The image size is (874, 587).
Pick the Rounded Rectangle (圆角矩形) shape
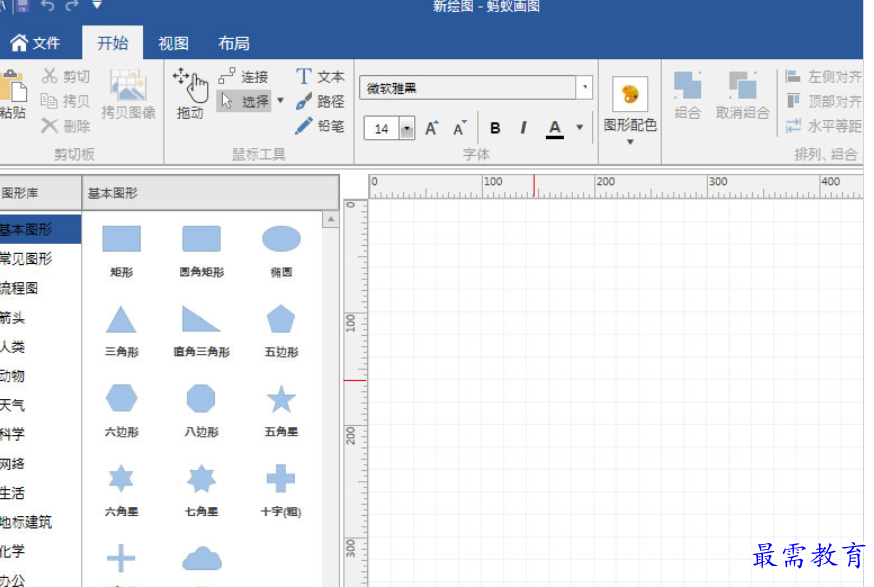tap(201, 239)
